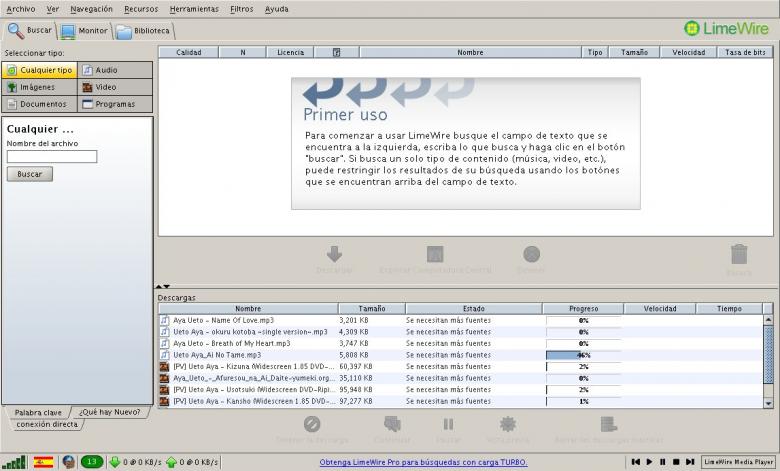Select the [PV] Ueto Aya - Kansho download
The width and height of the screenshot is (780, 471).
point(461,401)
